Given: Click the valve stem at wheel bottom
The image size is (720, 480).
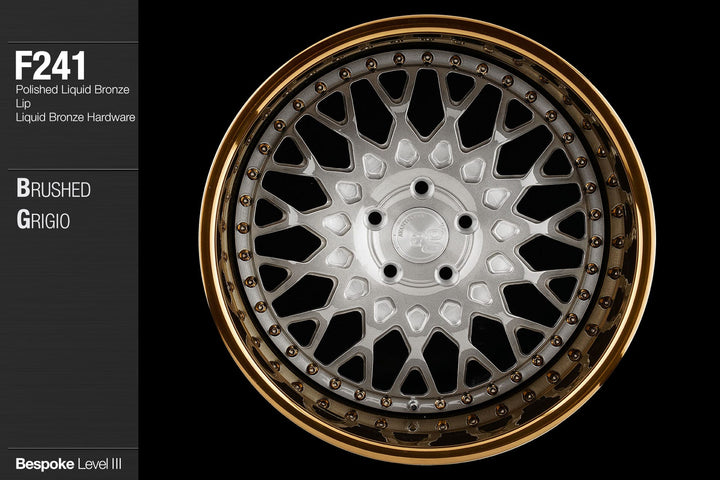Looking at the screenshot, I should pyautogui.click(x=410, y=403).
